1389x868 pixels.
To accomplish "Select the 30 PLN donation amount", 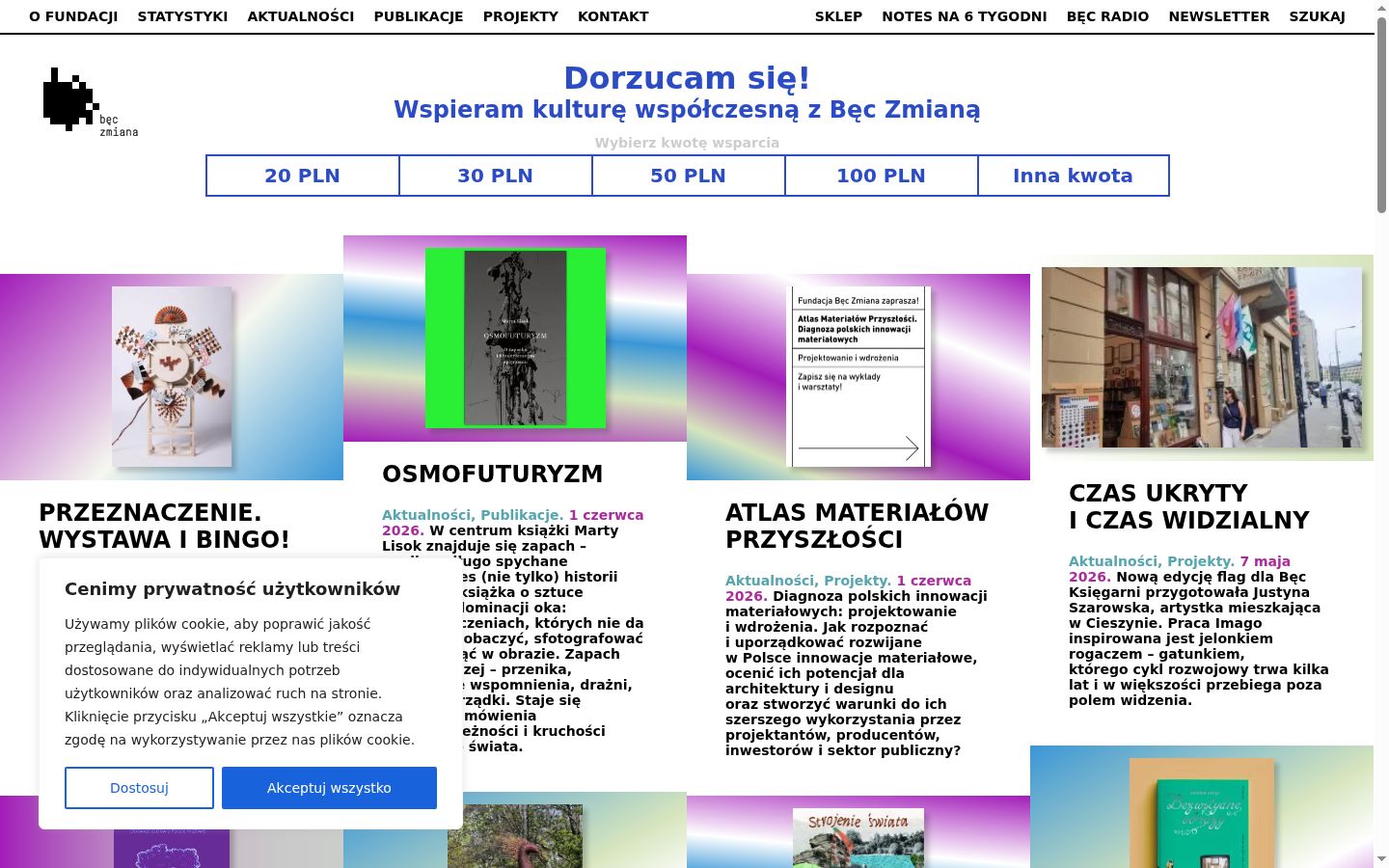I will point(496,176).
